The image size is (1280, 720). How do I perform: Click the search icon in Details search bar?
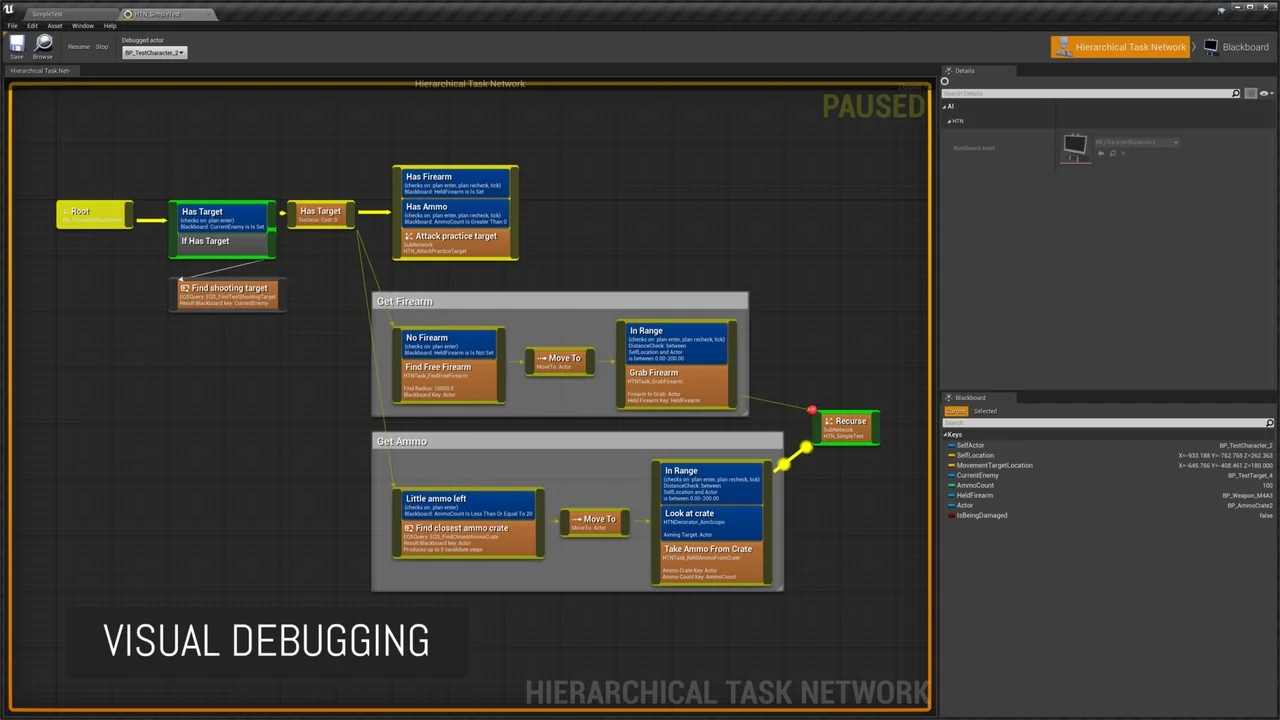point(1235,94)
